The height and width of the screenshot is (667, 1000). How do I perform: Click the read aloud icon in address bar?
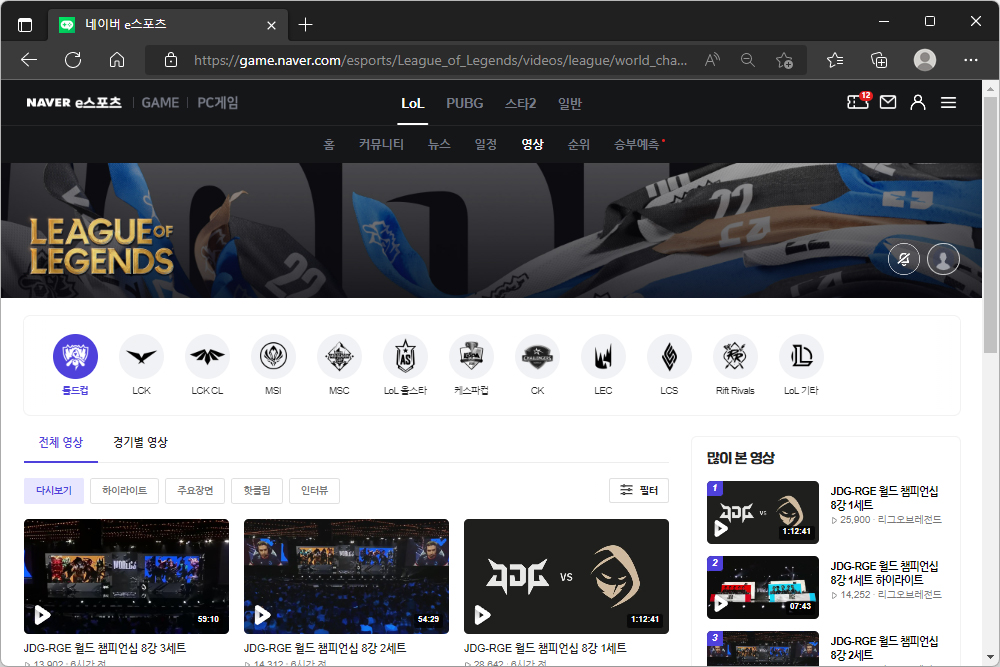712,60
